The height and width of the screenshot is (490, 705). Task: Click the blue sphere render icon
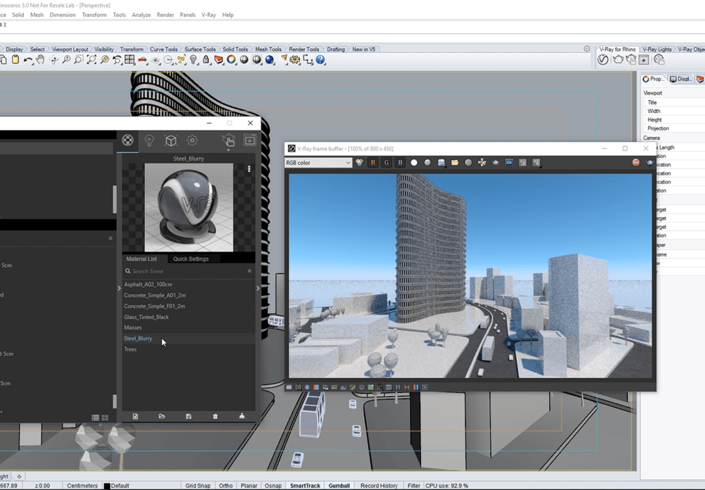(269, 60)
